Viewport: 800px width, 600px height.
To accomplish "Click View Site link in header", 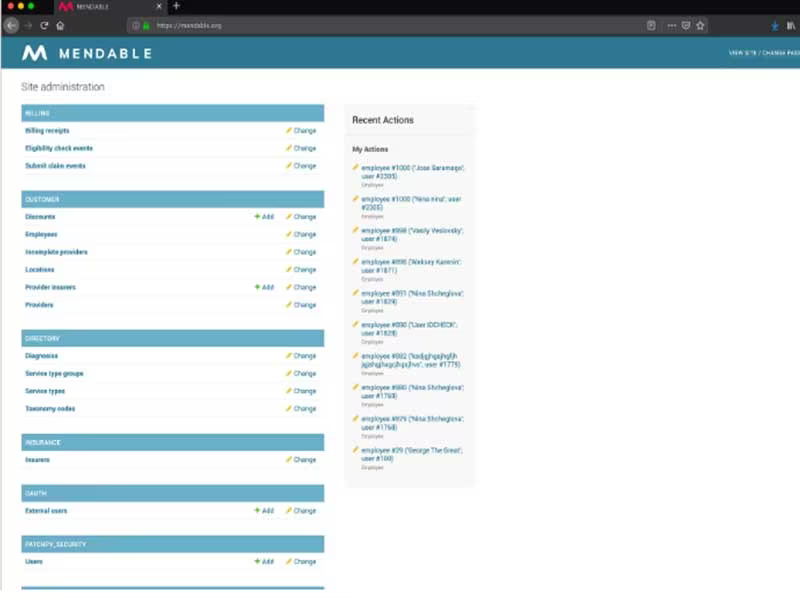I will click(742, 53).
